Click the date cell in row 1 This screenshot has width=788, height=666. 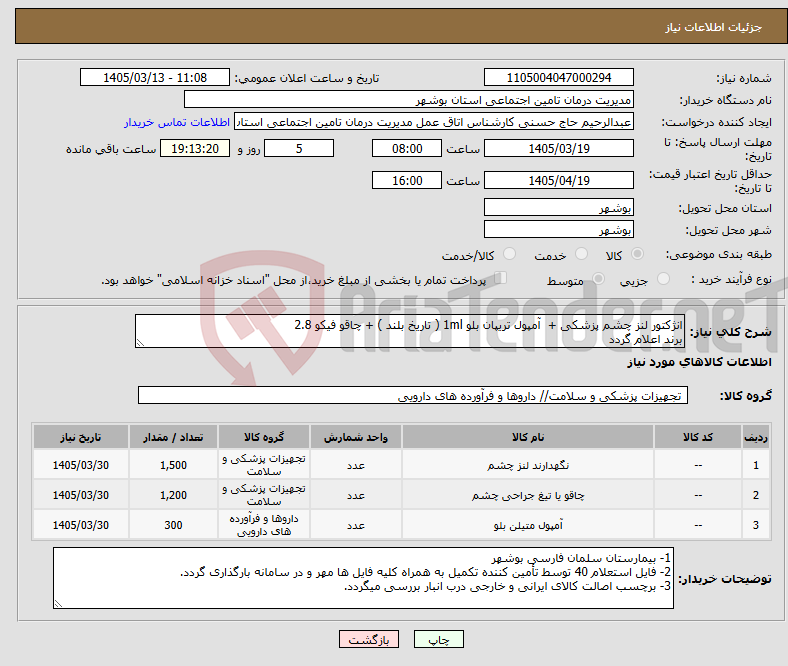click(81, 465)
